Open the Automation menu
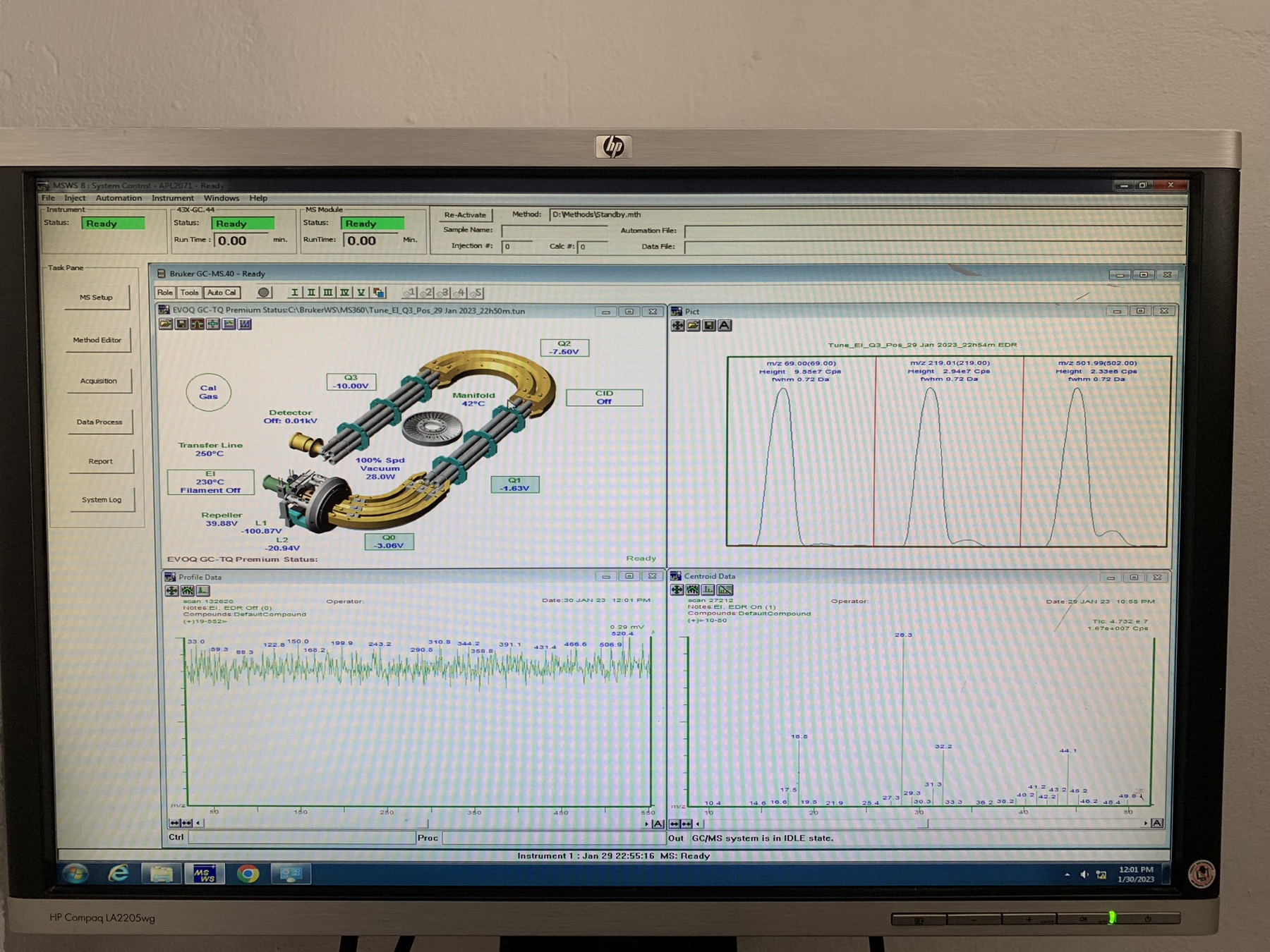 coord(119,198)
